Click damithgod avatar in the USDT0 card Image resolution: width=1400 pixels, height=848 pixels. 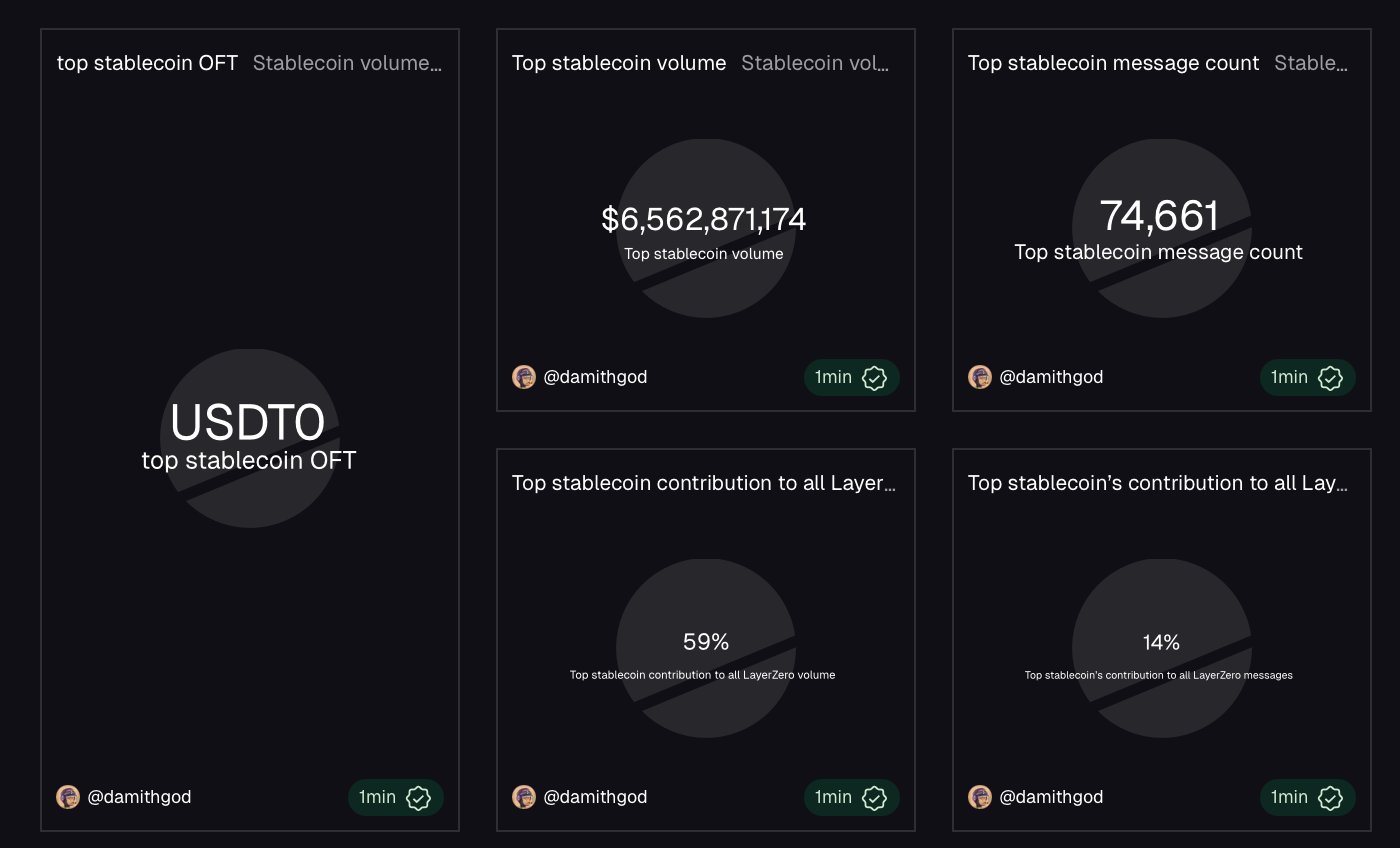click(68, 797)
